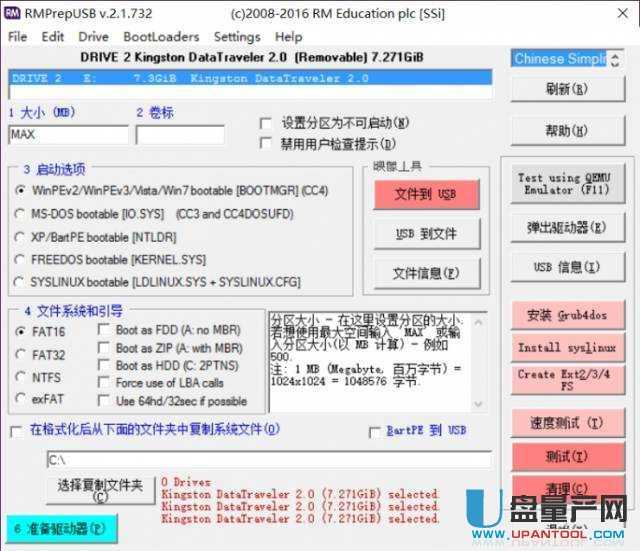
Task: Click the 安装 Grub4dos button
Action: pyautogui.click(x=566, y=316)
